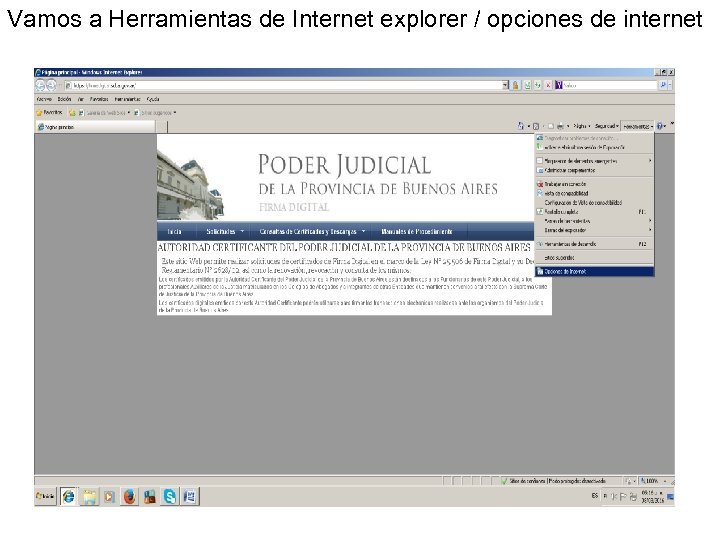Image resolution: width=720 pixels, height=540 pixels.
Task: Click the ES language indicator in tray
Action: (x=595, y=495)
